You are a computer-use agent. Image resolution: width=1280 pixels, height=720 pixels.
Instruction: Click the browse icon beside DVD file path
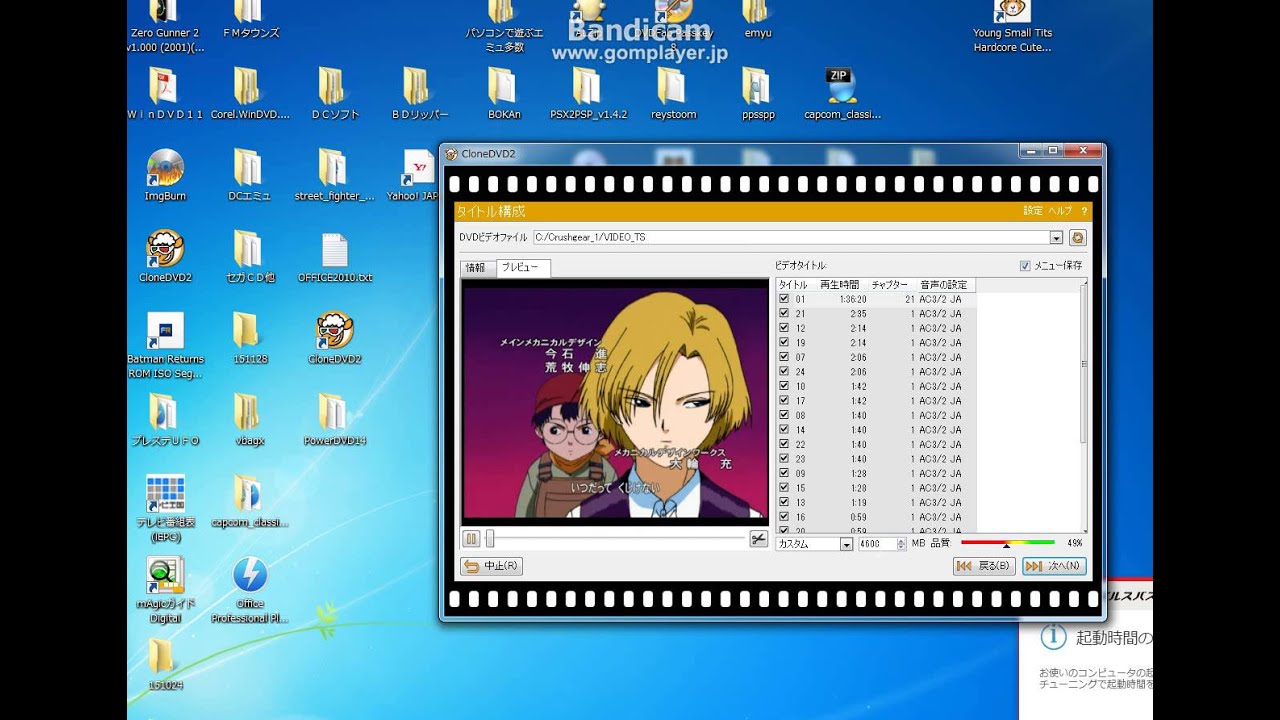(x=1077, y=237)
